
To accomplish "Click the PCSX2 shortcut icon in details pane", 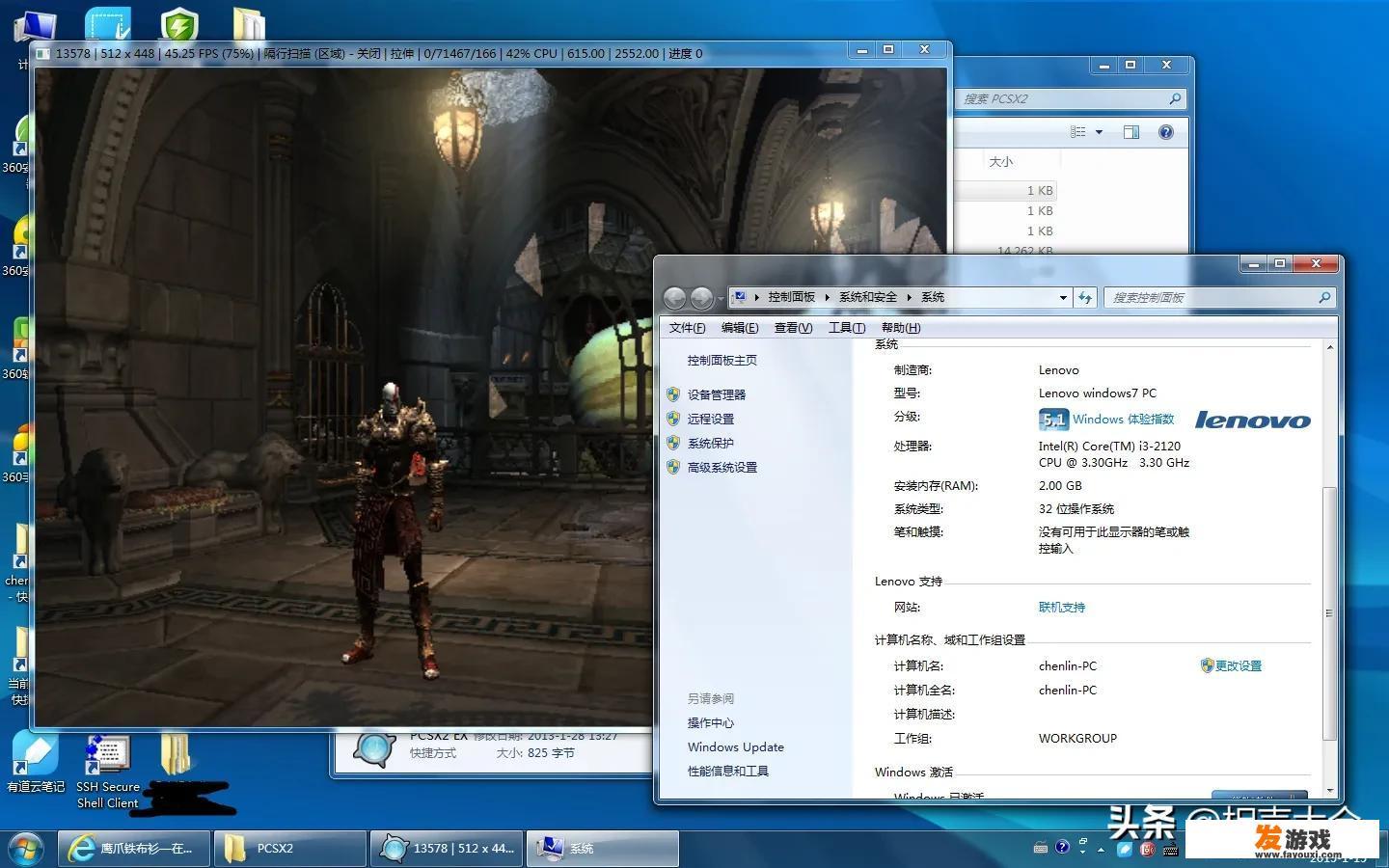I will [x=373, y=750].
